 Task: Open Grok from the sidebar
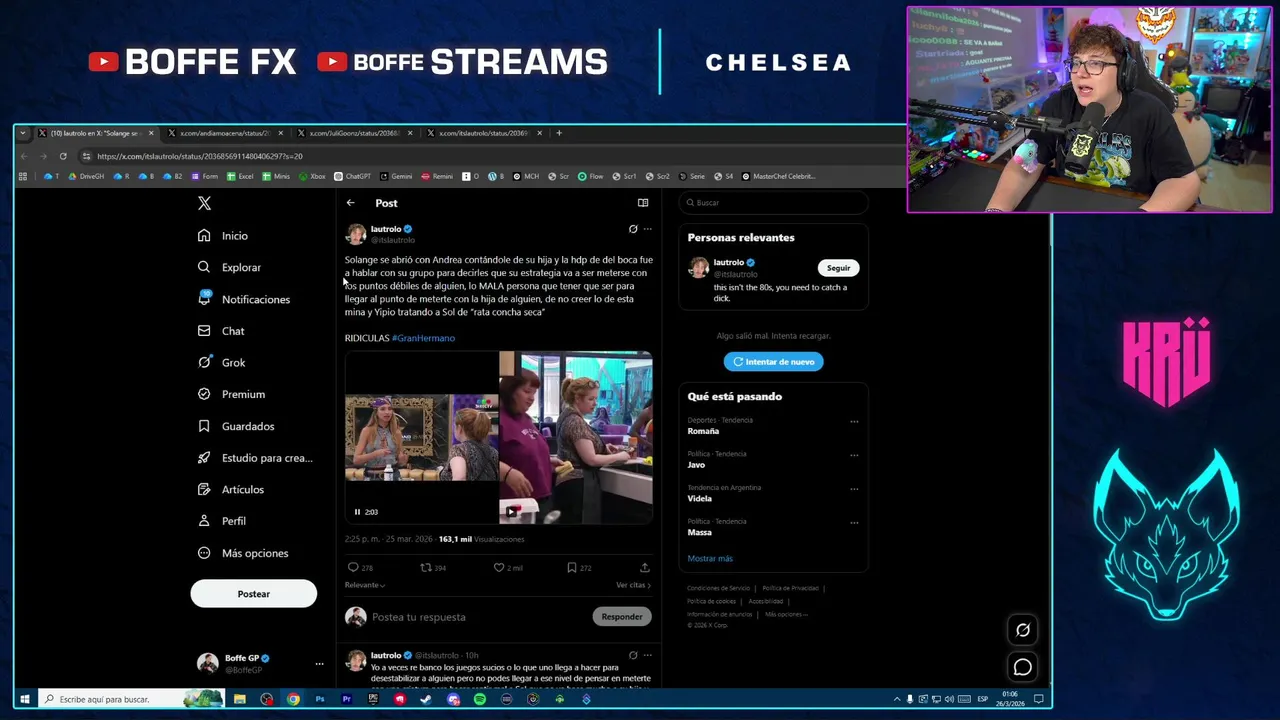(221, 362)
